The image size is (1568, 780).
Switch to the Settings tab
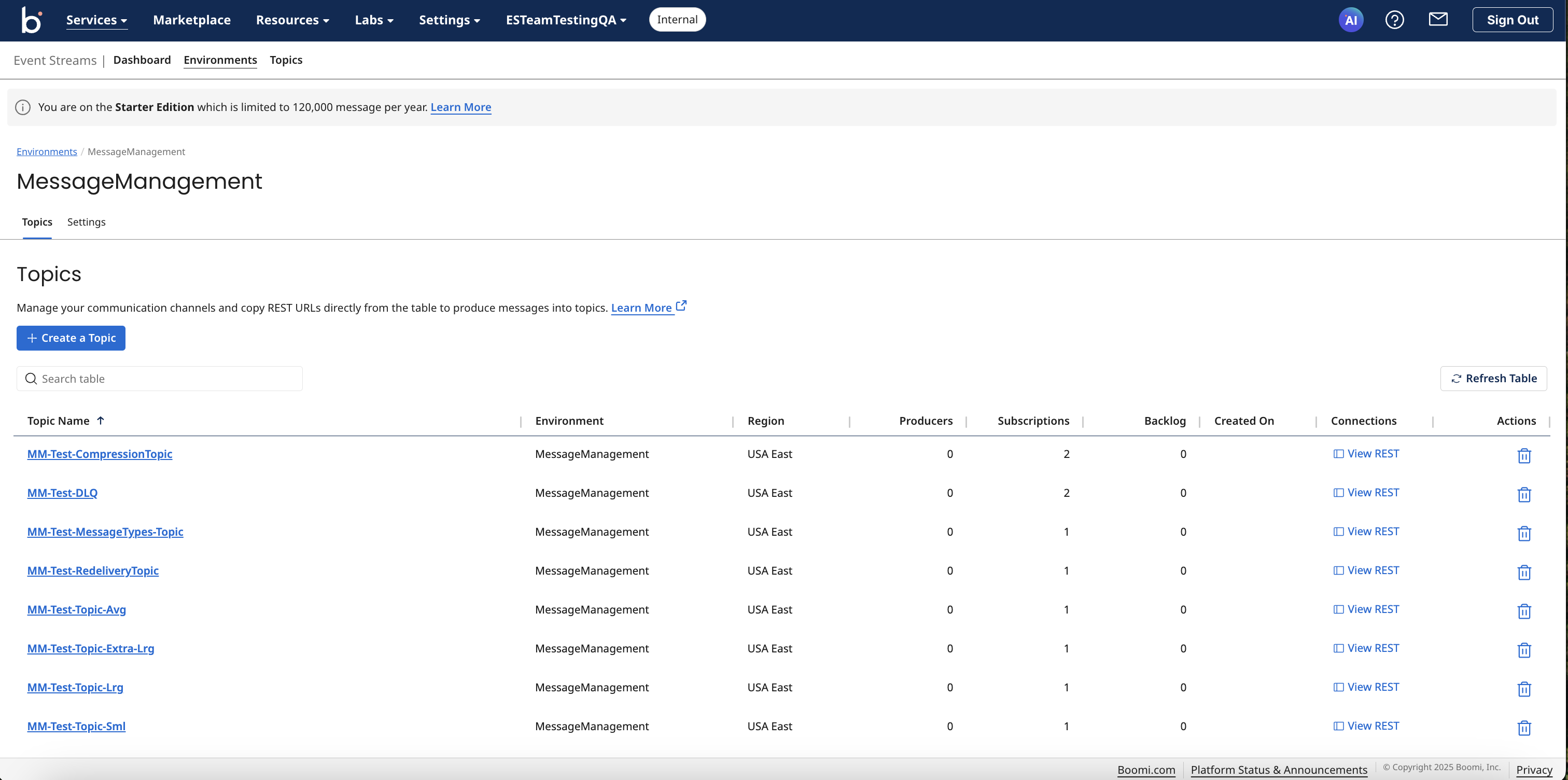(x=87, y=221)
